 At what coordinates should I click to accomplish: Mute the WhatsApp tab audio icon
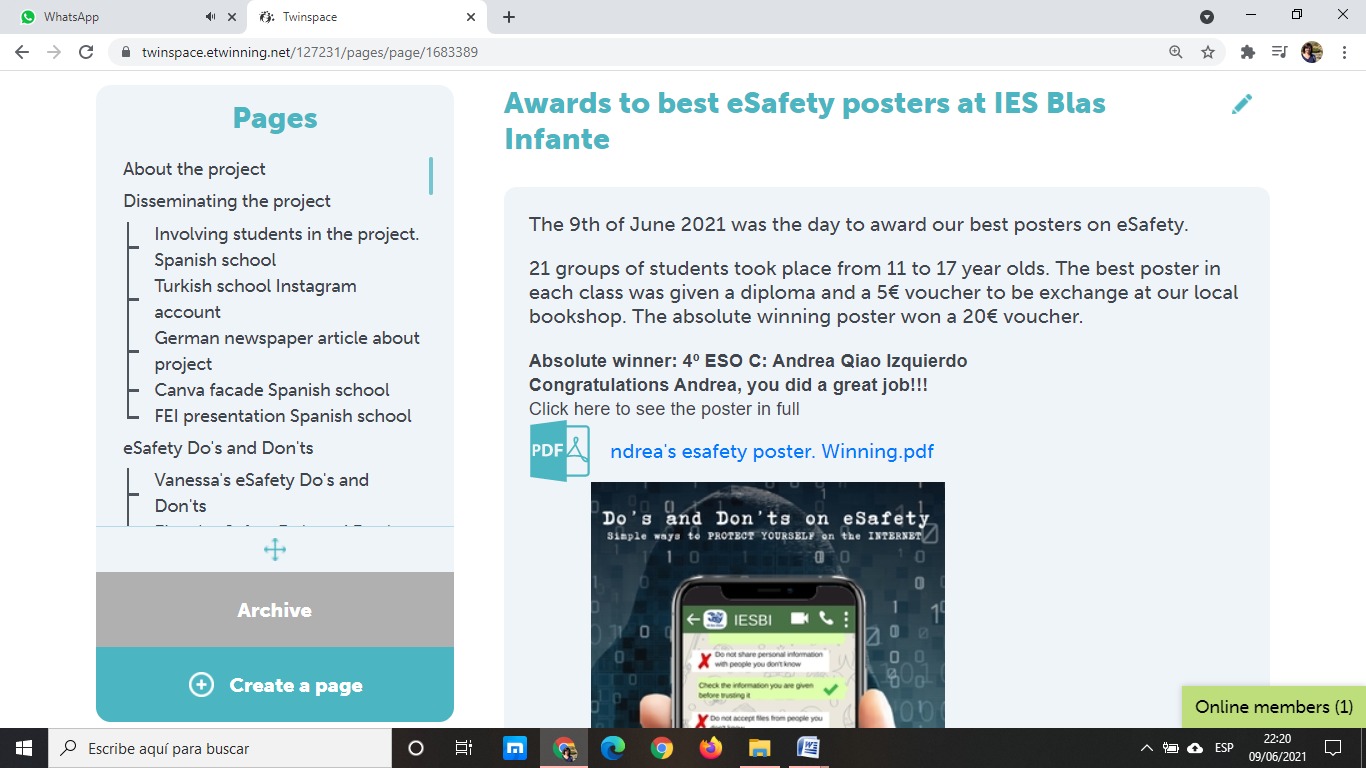(211, 17)
